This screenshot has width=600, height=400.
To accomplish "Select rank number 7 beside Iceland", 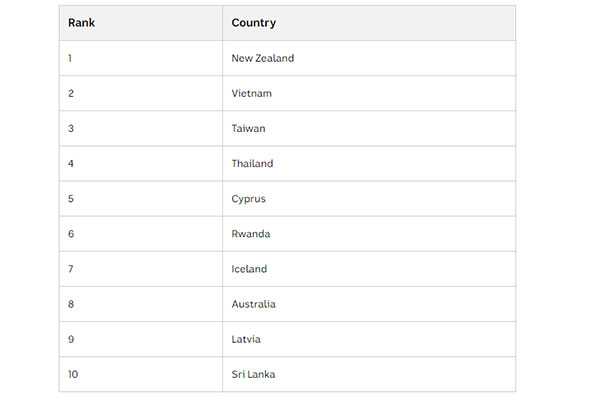I will (x=71, y=269).
